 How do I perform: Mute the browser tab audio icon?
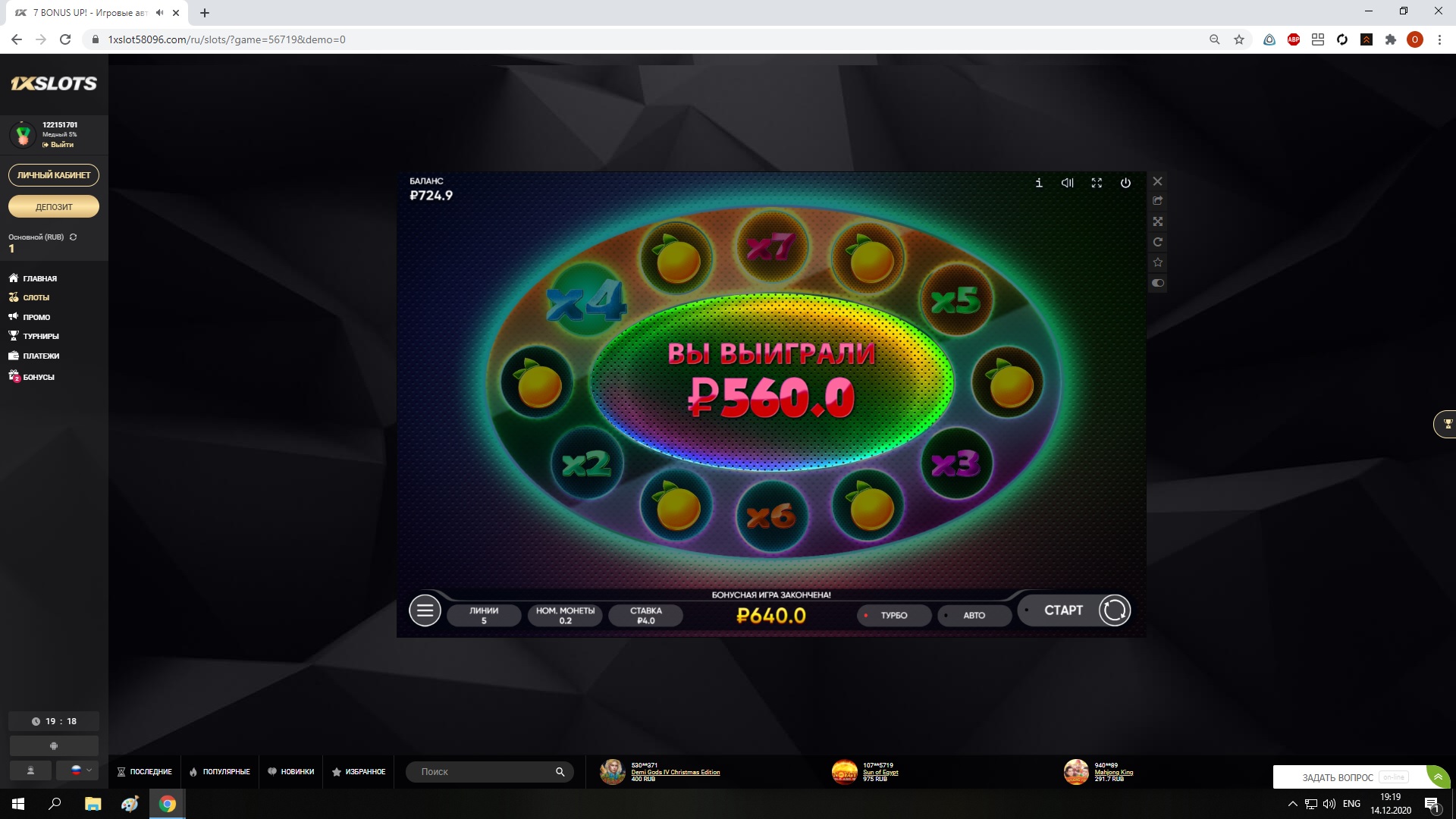pos(159,13)
